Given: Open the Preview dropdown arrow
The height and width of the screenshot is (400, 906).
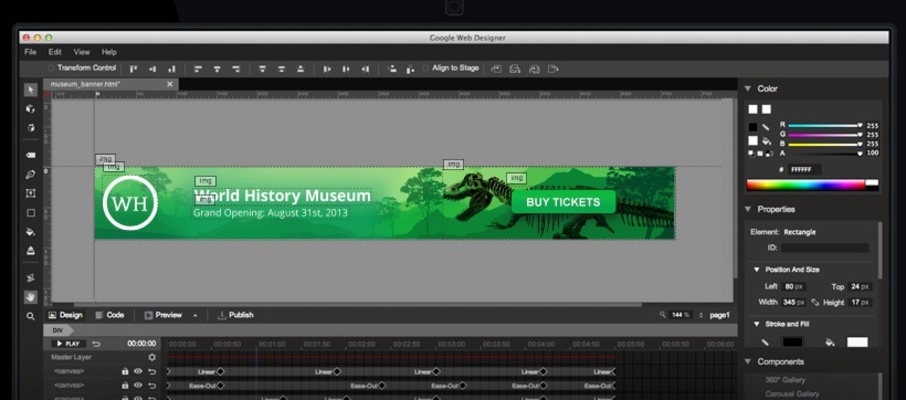Looking at the screenshot, I should [195, 316].
